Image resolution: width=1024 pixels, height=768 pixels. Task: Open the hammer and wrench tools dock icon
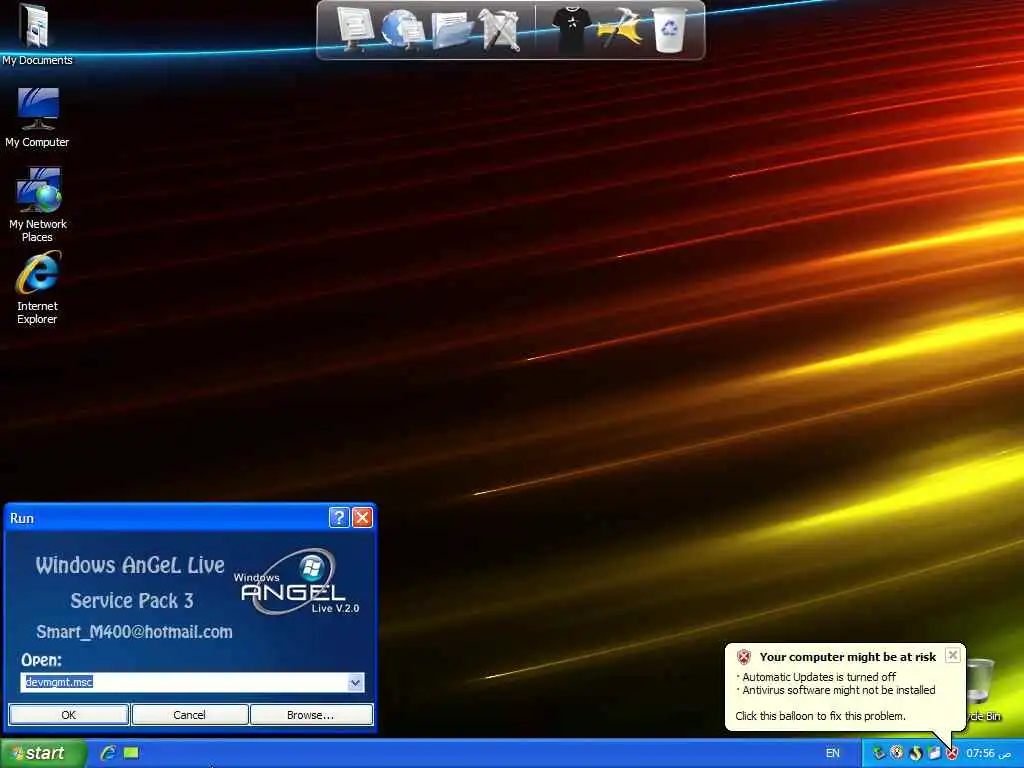pyautogui.click(x=500, y=29)
